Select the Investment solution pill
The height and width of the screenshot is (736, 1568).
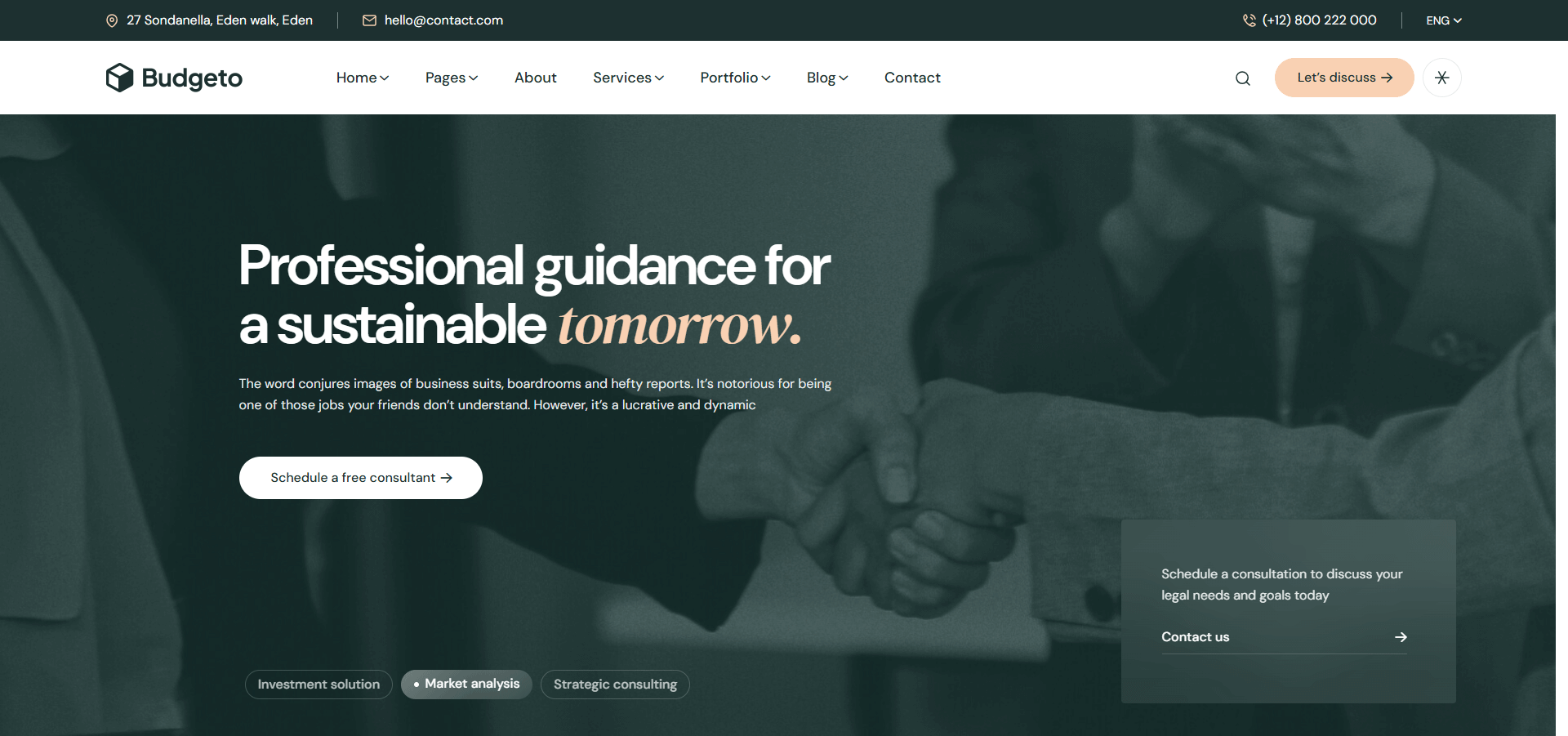[318, 685]
